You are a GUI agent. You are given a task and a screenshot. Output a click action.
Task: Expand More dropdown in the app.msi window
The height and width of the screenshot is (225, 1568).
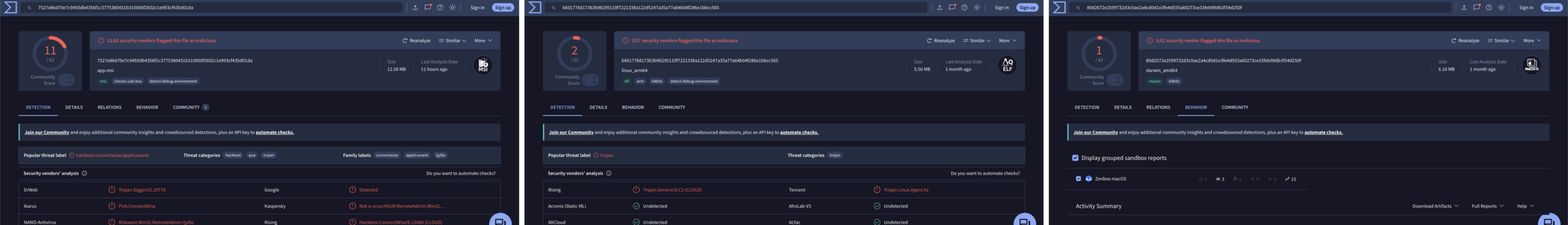483,40
